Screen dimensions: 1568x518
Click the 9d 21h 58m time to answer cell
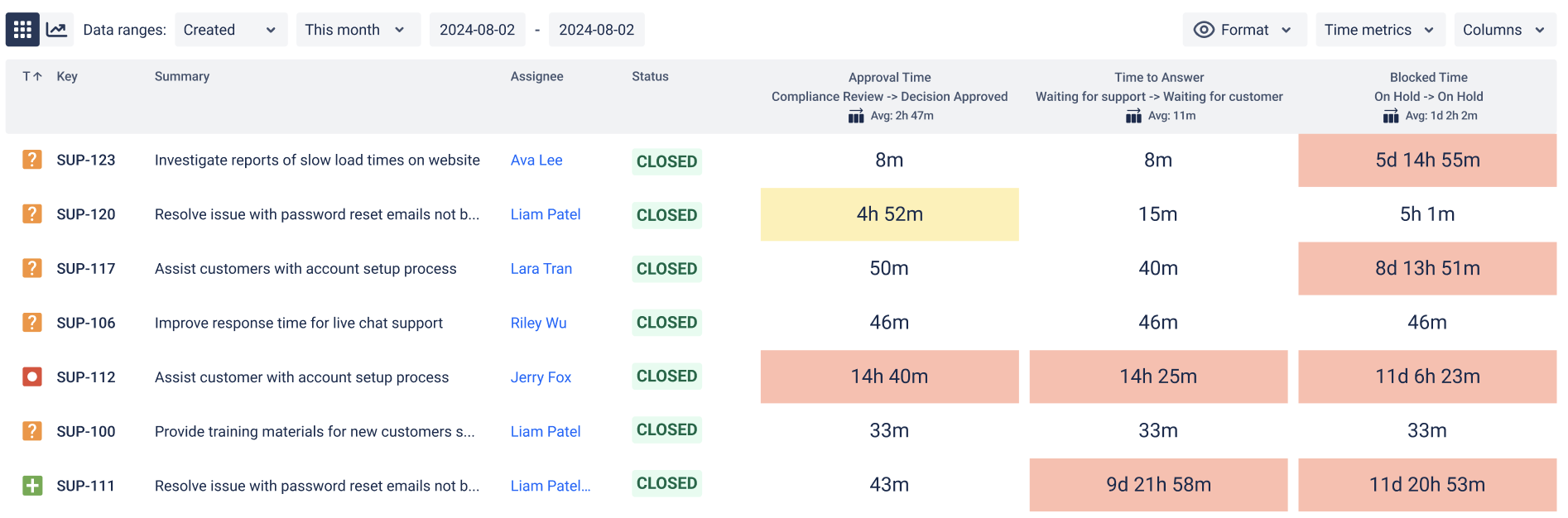coord(1159,485)
